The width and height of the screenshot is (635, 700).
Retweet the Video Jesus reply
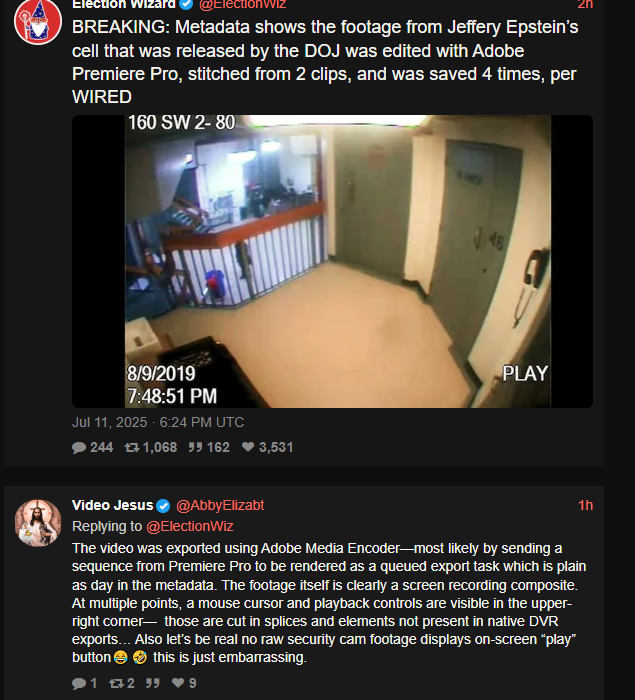click(116, 683)
